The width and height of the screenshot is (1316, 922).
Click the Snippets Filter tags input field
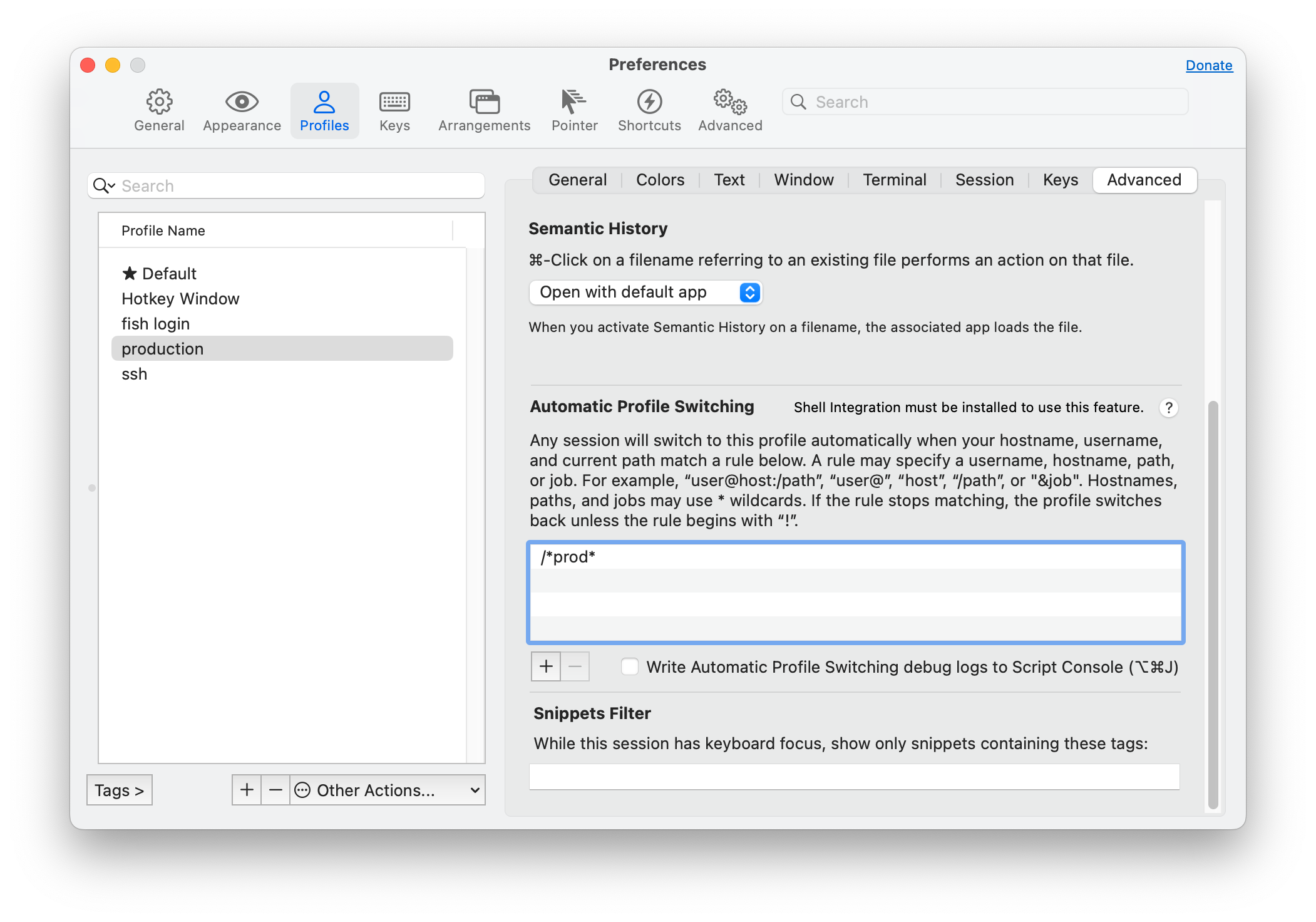pos(854,777)
